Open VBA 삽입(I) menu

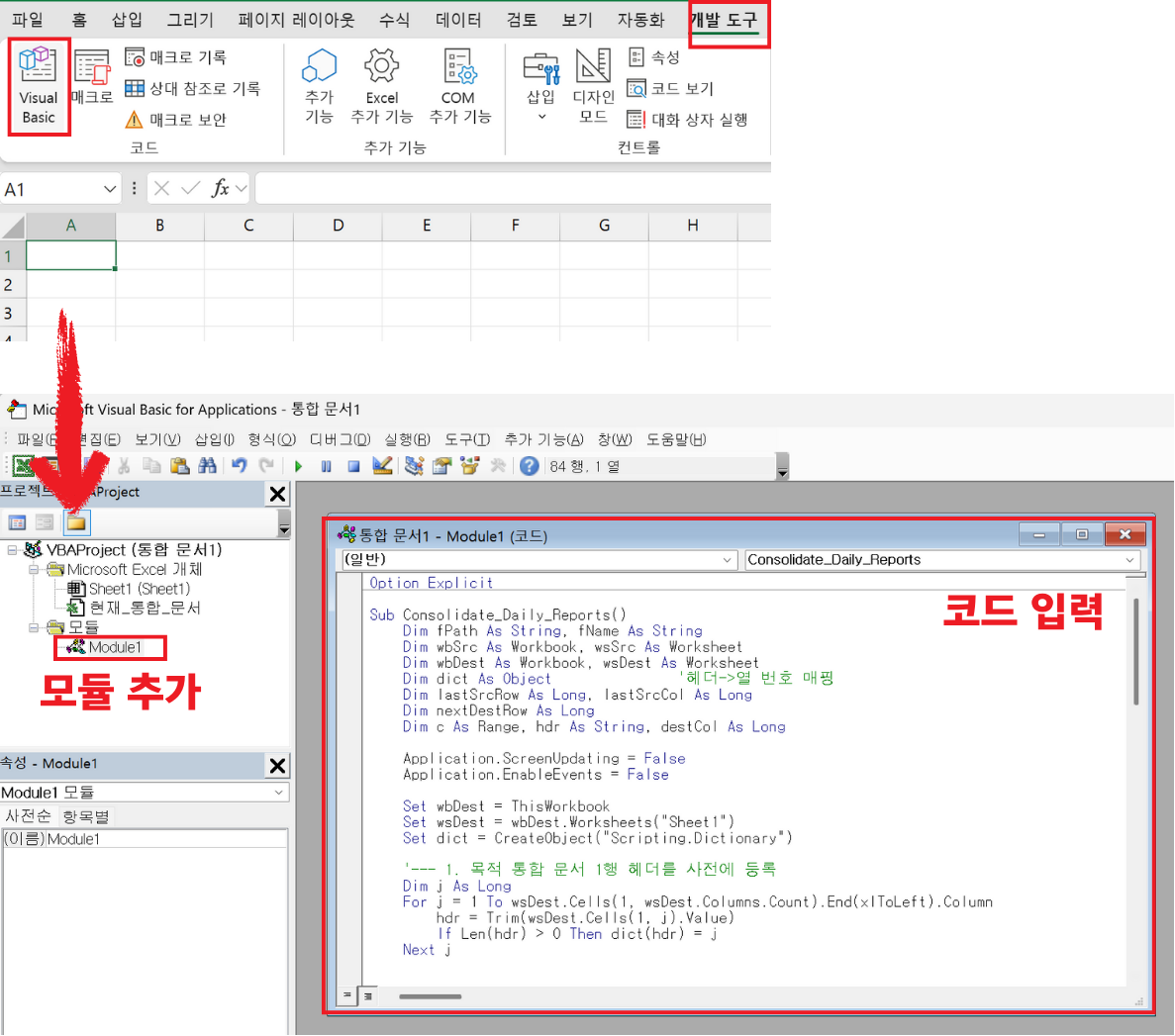[x=215, y=439]
